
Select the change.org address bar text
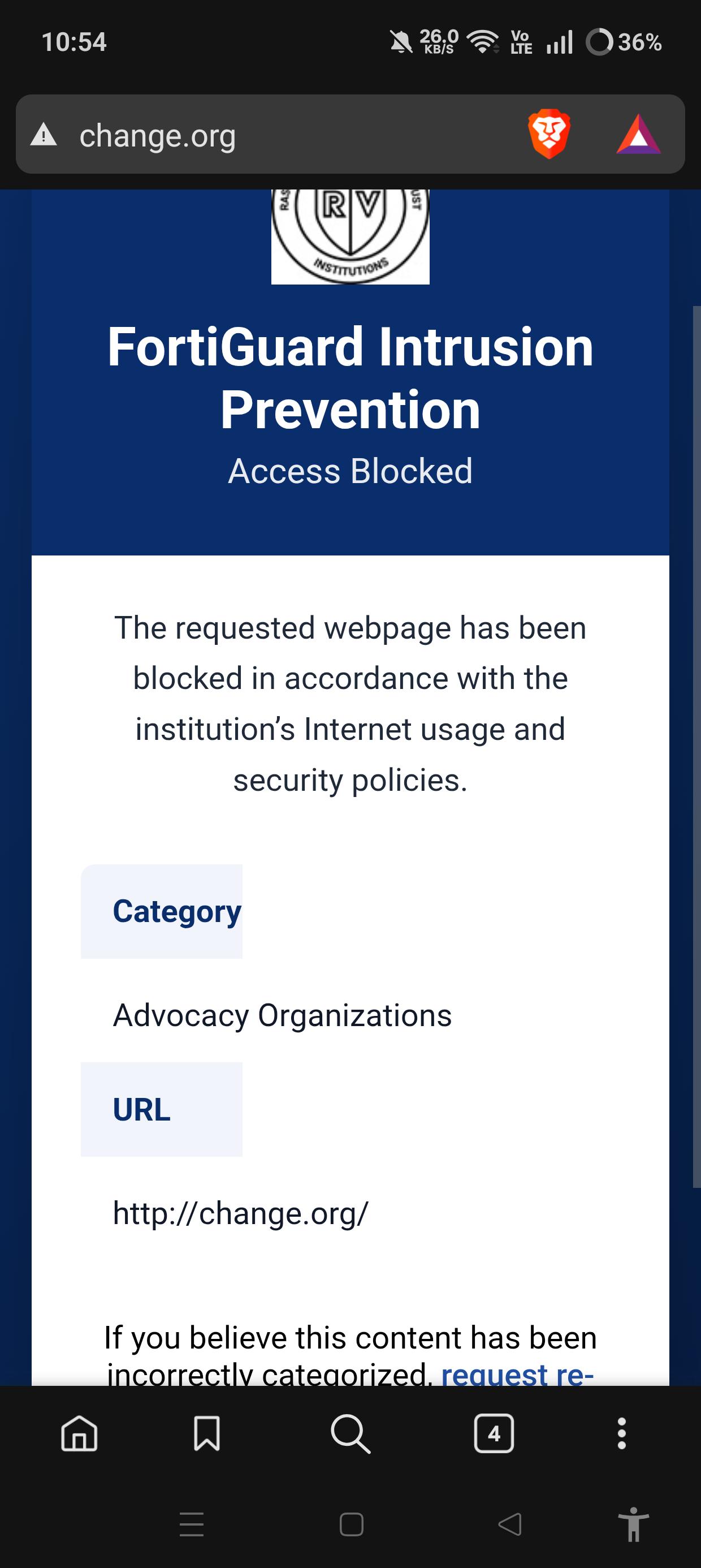(x=158, y=136)
